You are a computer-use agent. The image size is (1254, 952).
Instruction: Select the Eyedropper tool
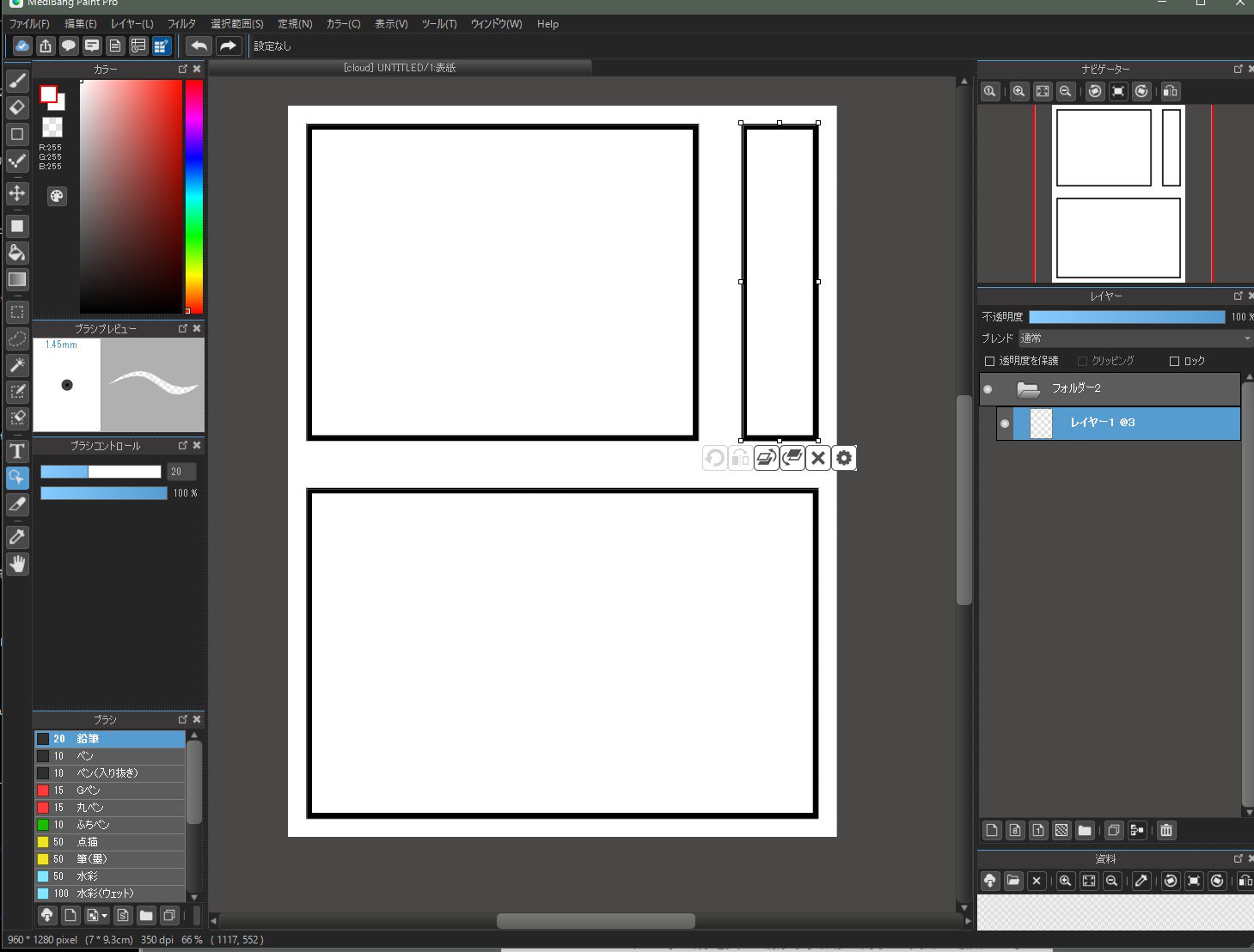17,537
